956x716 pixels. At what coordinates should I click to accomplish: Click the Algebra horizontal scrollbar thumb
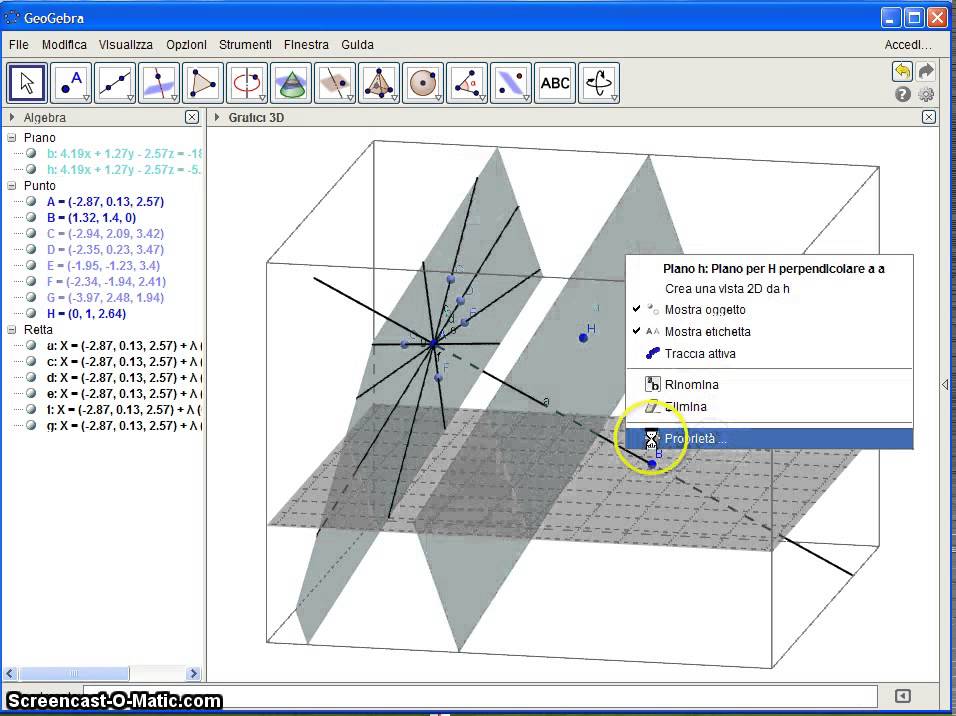point(74,673)
